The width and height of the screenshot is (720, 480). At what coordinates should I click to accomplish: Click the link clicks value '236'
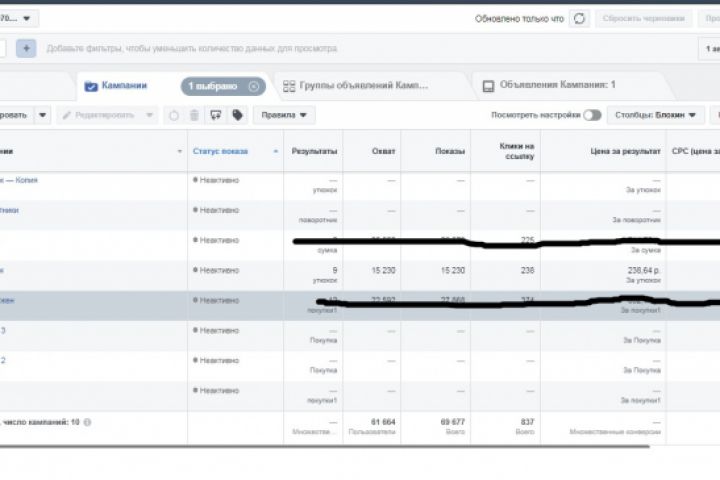(528, 270)
